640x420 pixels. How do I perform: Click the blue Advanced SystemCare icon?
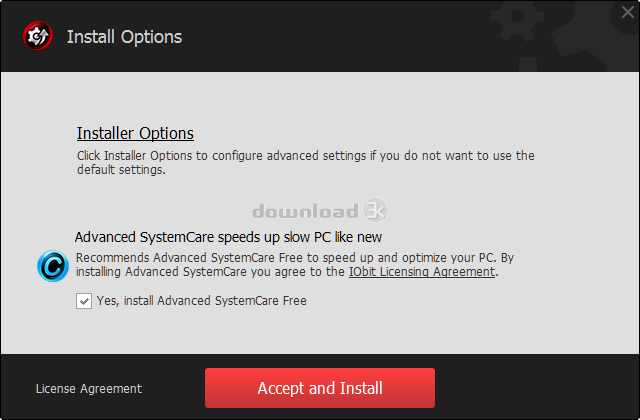(x=53, y=266)
